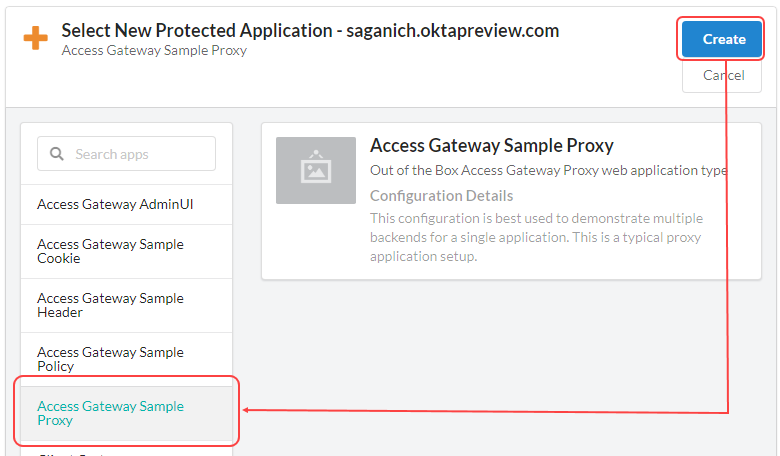Click the Access Gateway Sample Proxy card heading
780x456 pixels.
(491, 146)
